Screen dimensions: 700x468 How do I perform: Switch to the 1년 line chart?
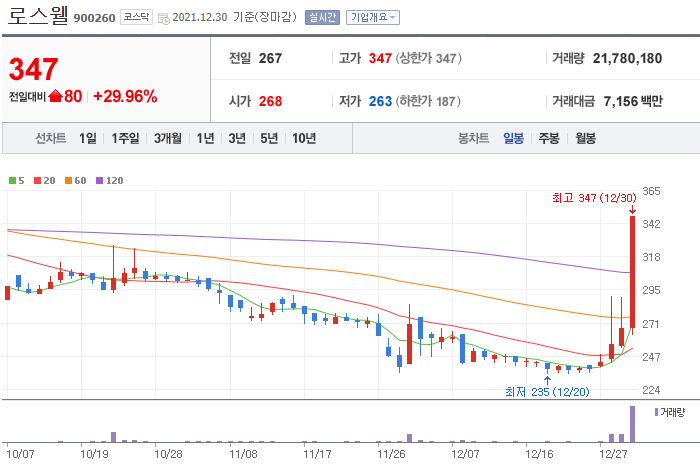click(205, 138)
